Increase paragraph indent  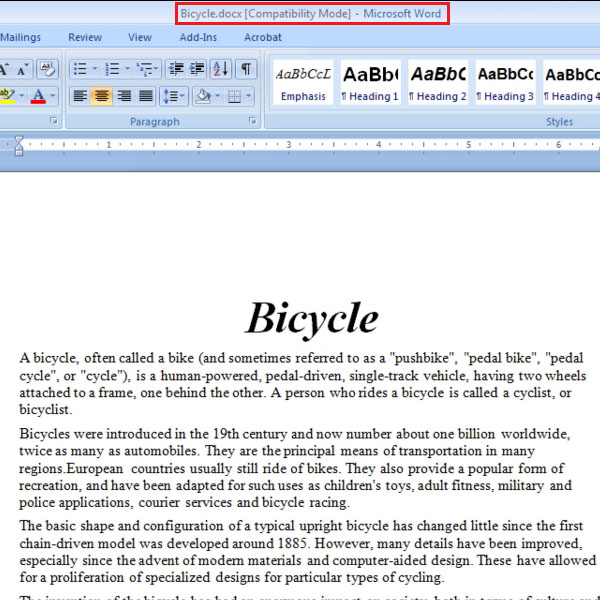[197, 69]
